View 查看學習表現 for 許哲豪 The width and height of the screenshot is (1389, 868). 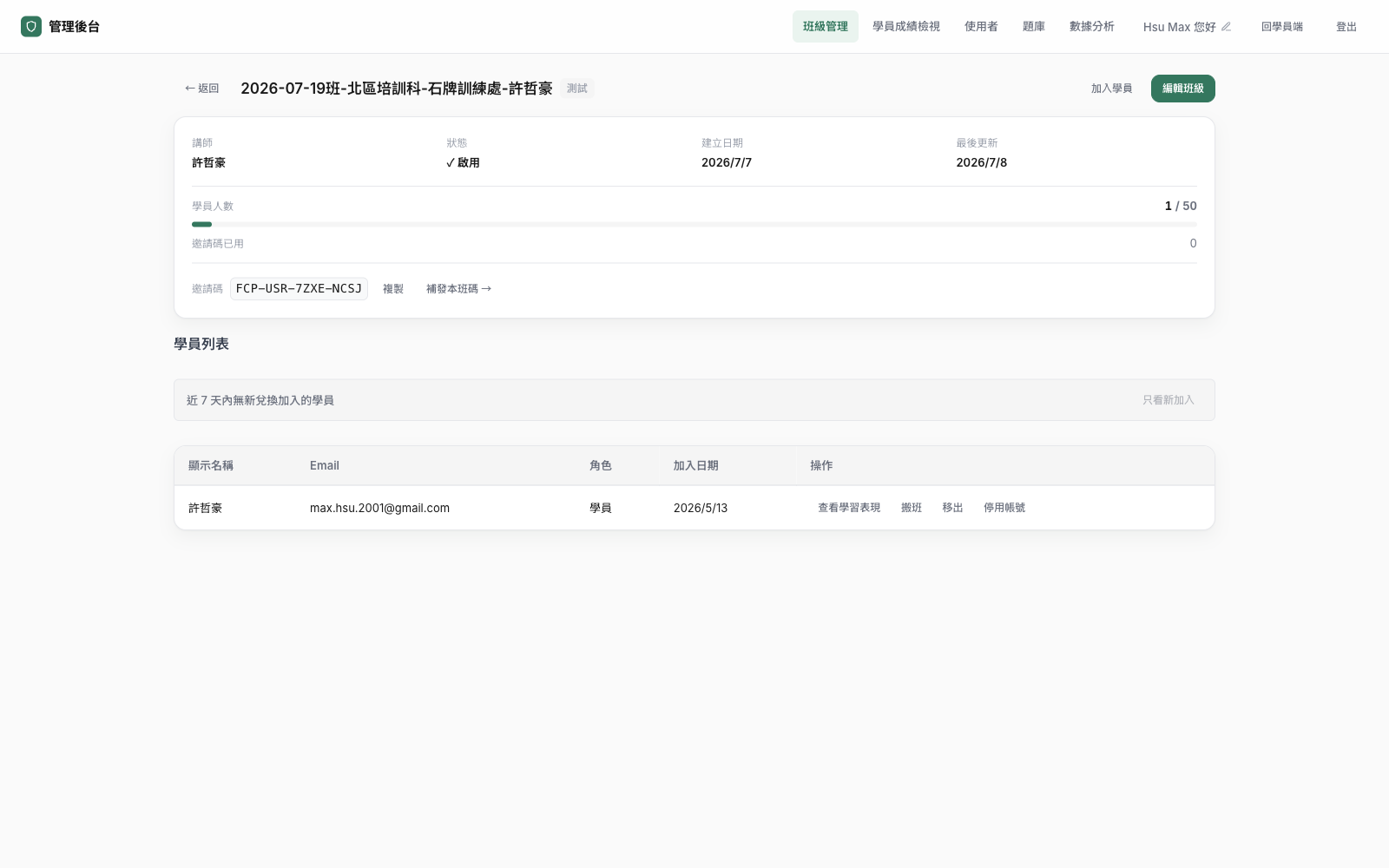[x=849, y=508]
